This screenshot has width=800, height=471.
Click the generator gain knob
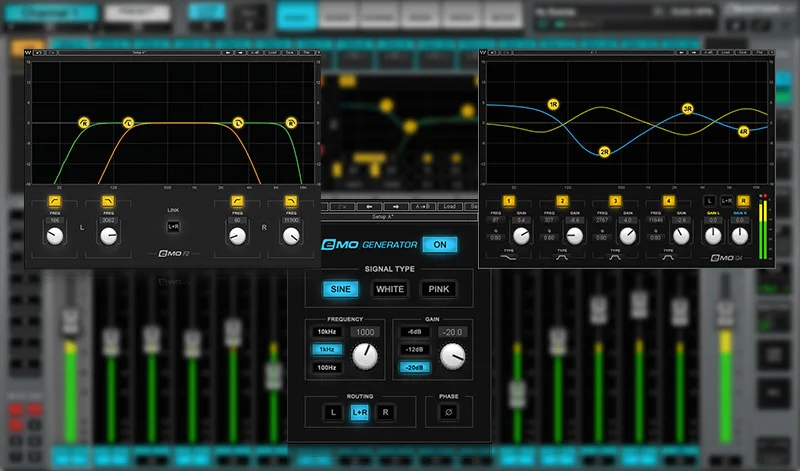[x=453, y=356]
